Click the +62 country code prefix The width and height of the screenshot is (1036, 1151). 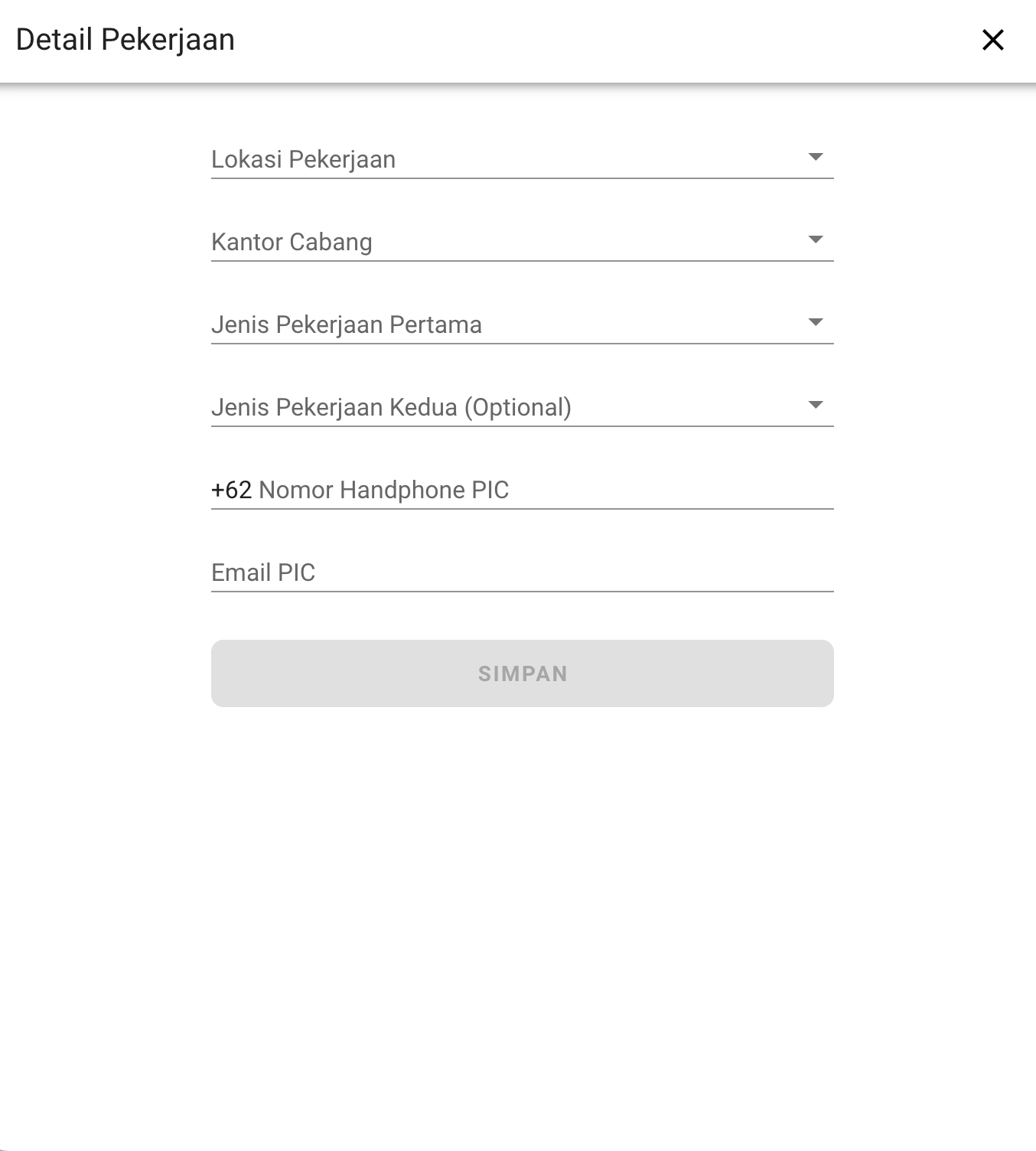[x=231, y=490]
